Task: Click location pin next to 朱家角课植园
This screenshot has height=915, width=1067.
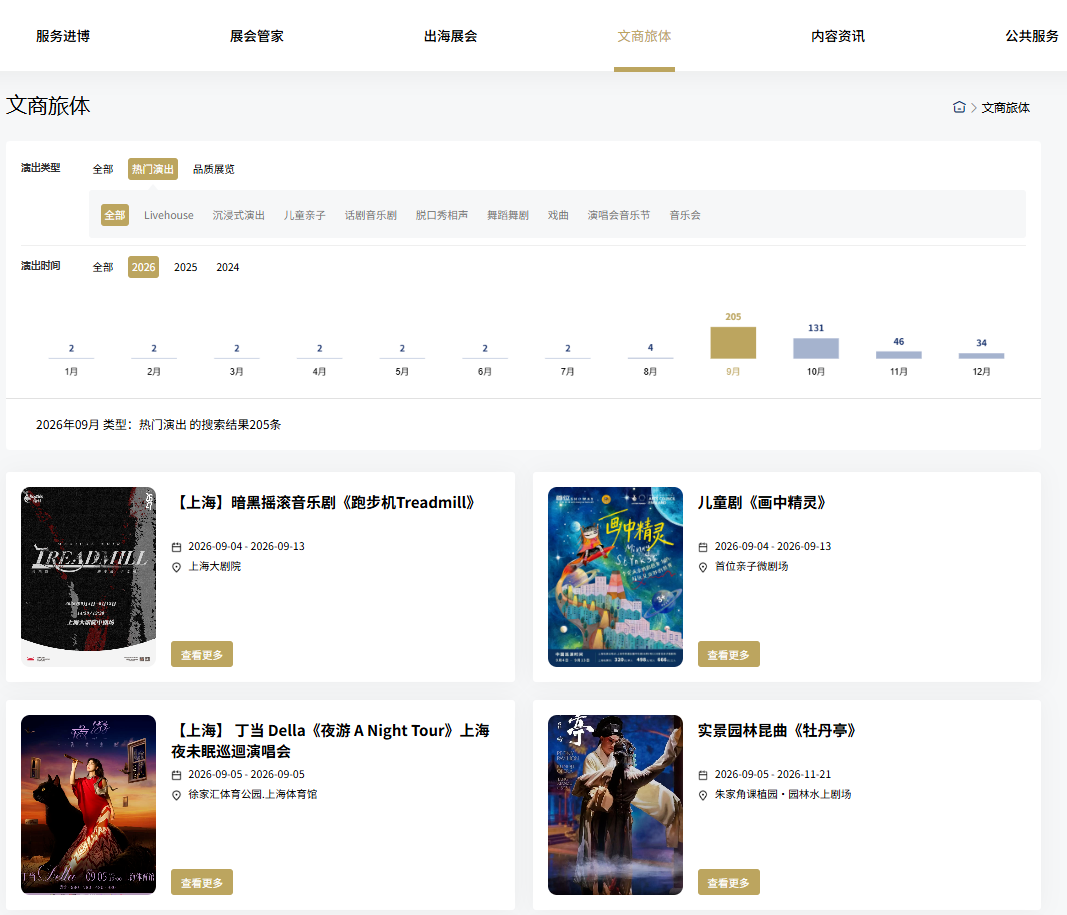Action: (703, 795)
